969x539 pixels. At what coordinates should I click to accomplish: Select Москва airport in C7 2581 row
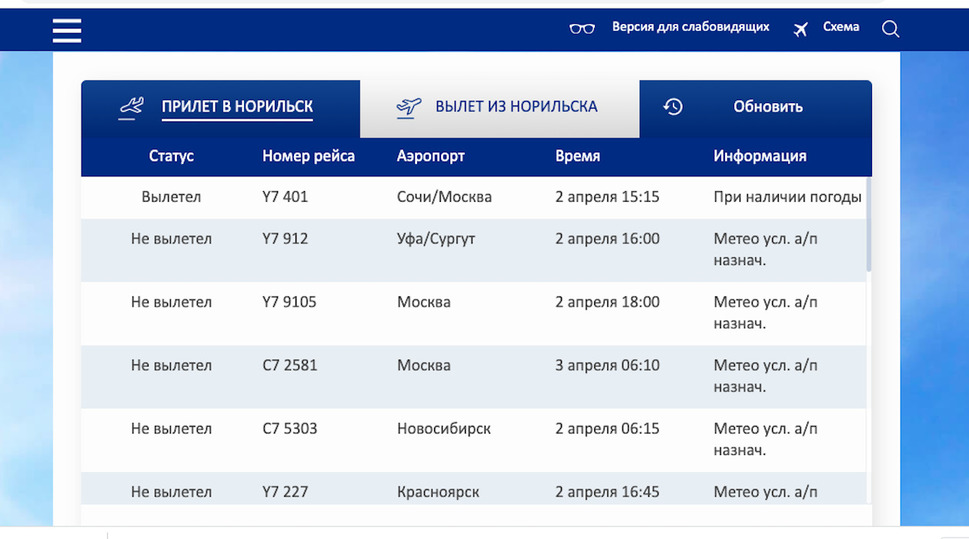pos(423,365)
